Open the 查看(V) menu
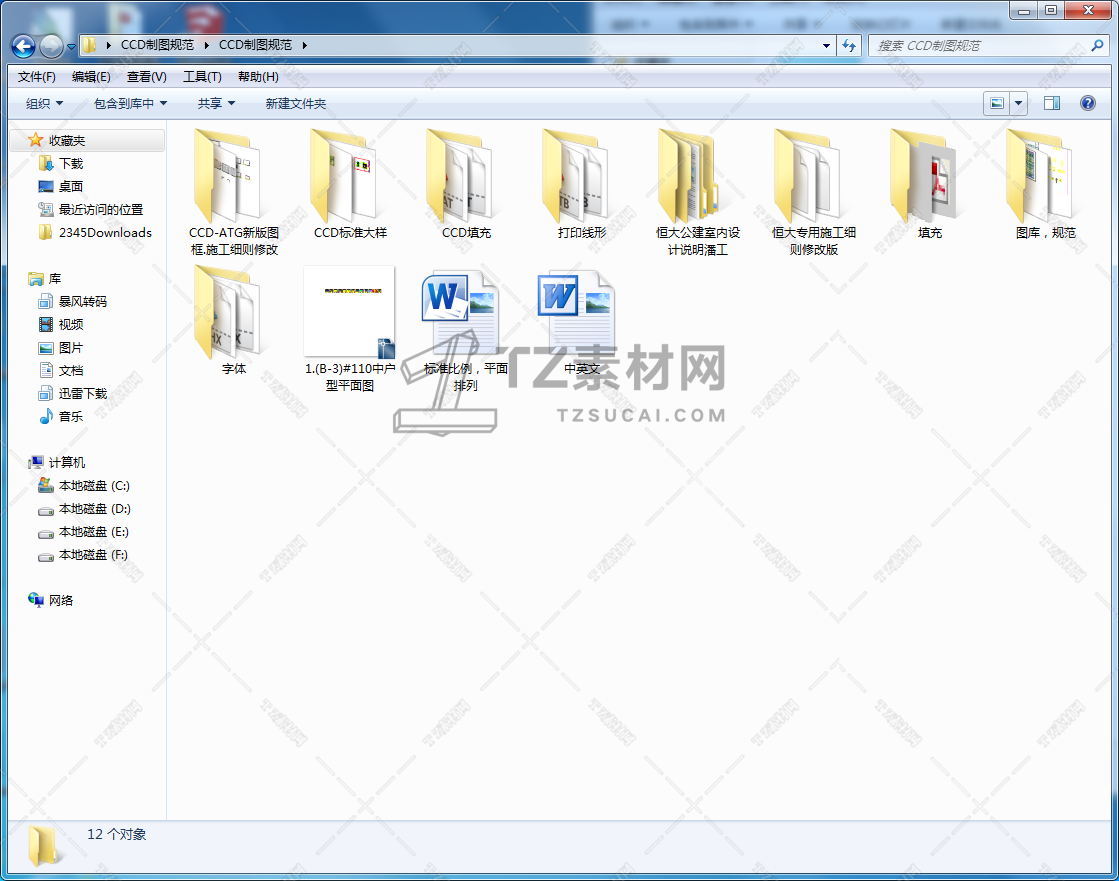This screenshot has height=881, width=1119. 146,77
